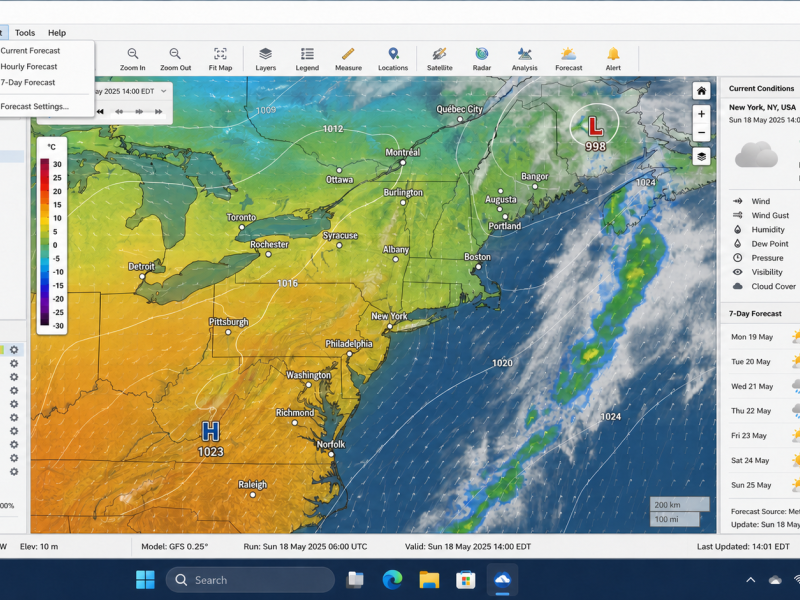This screenshot has width=800, height=600.
Task: Click the Wind Gust icon
Action: point(737,215)
